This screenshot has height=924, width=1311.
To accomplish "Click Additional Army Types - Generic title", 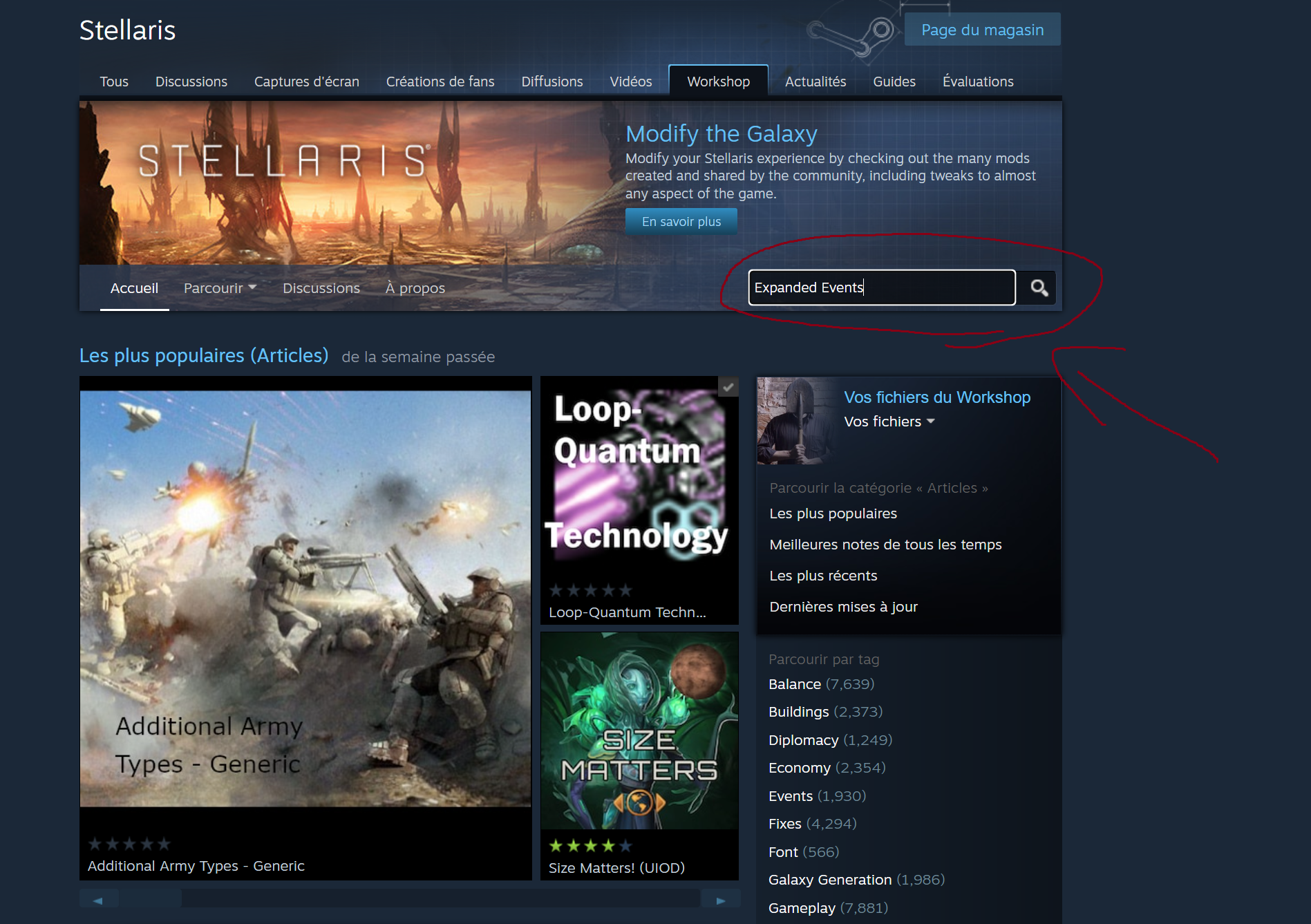I will pos(196,866).
